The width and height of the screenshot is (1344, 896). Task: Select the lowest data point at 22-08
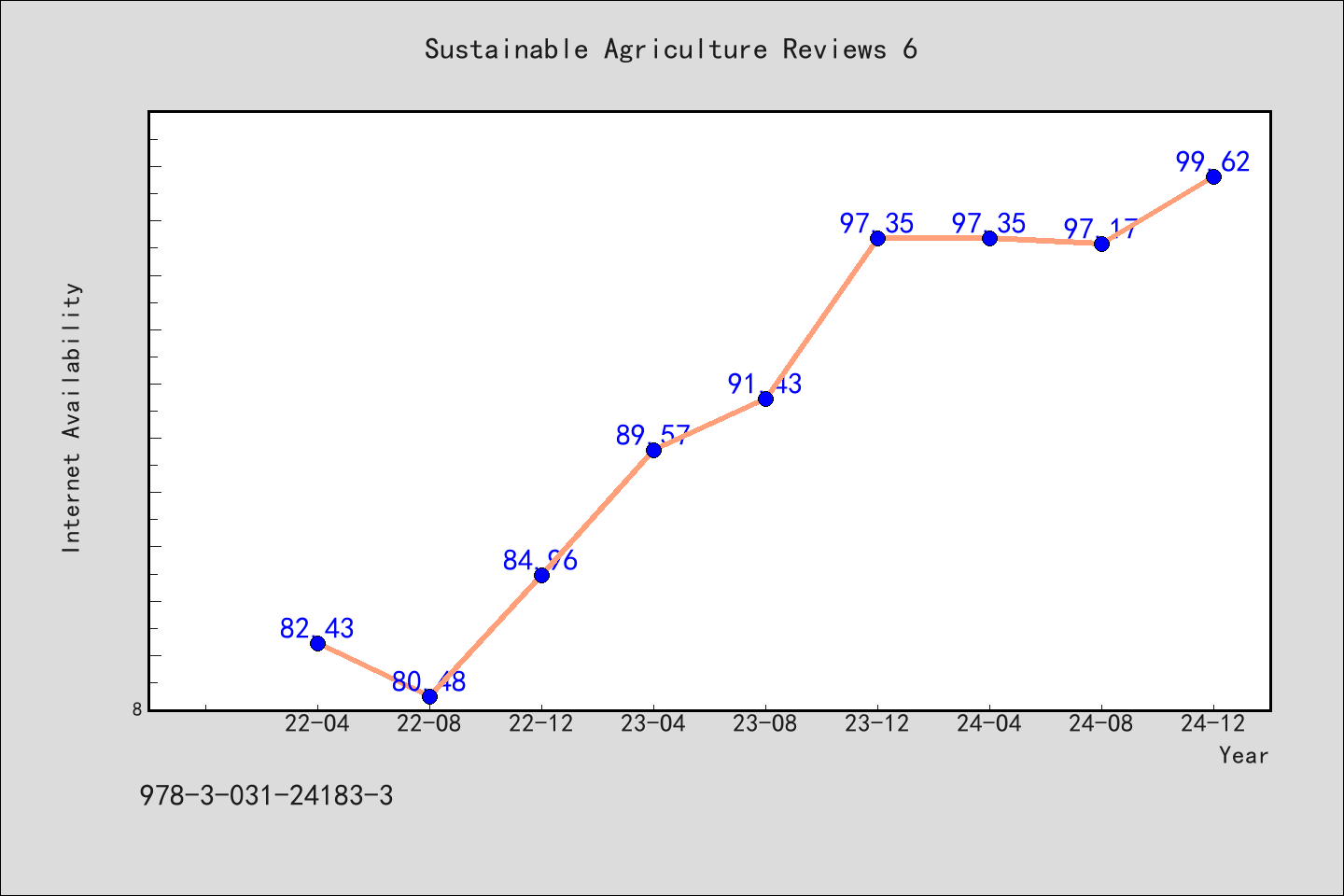pos(429,696)
